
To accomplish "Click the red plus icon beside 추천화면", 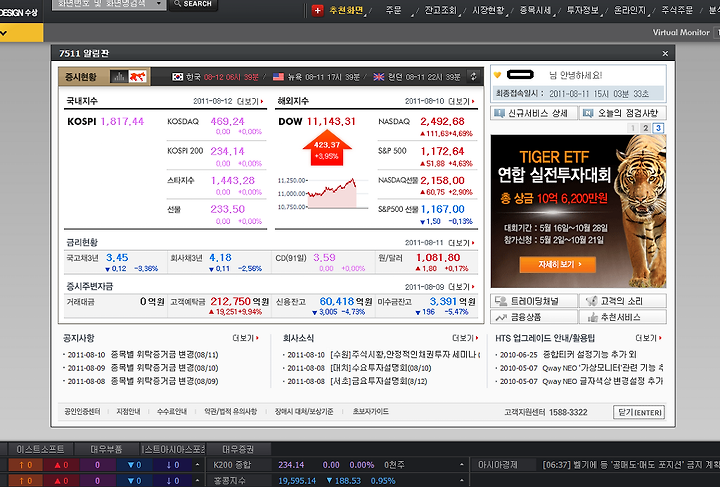I will coord(317,10).
